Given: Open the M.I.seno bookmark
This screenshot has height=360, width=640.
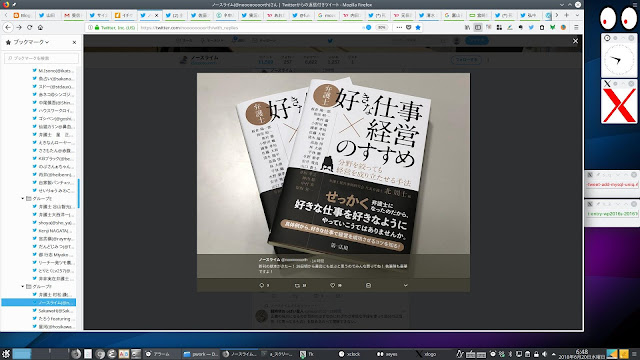Looking at the screenshot, I should tap(53, 71).
